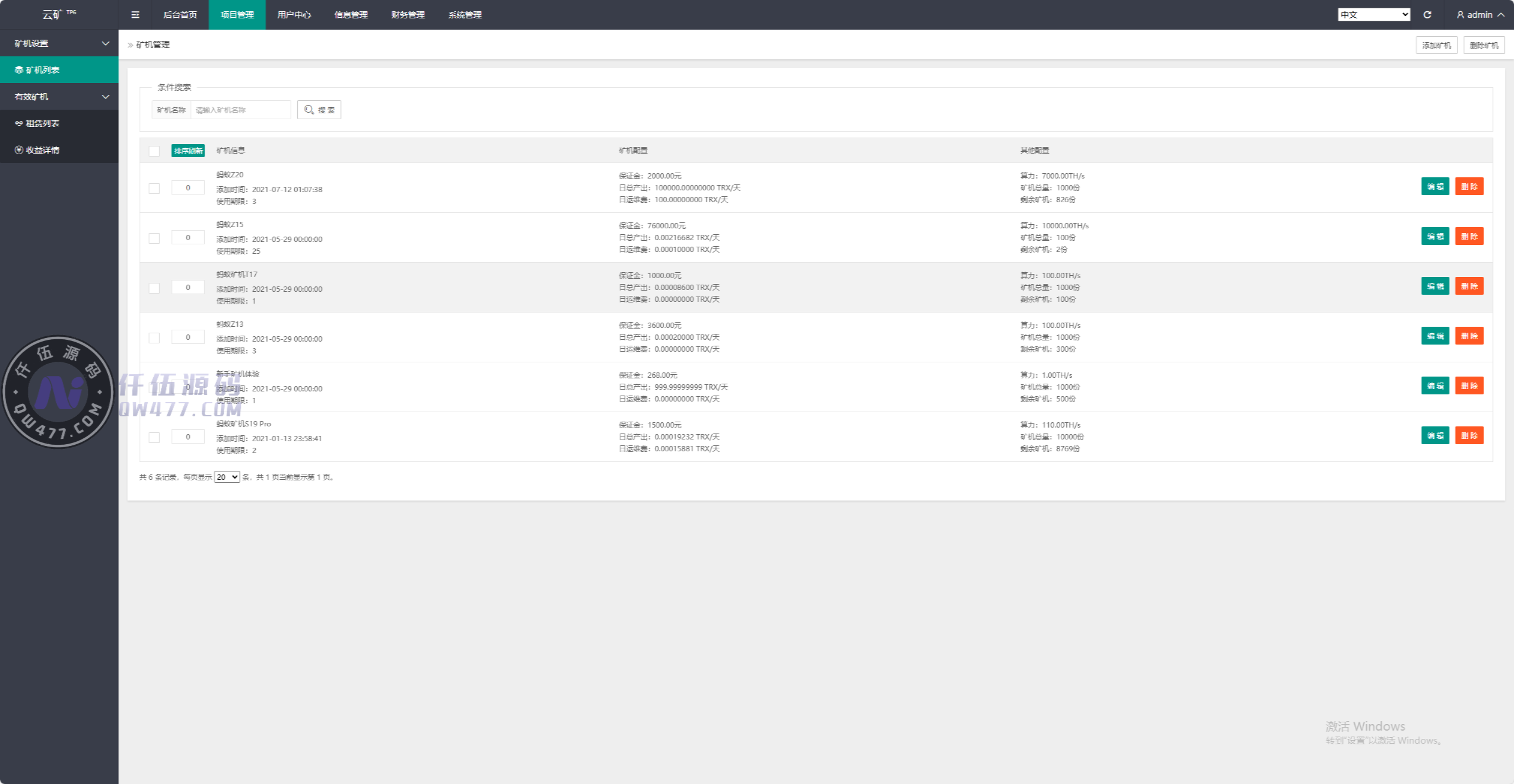Open the per-page 20 records dropdown
This screenshot has width=1514, height=784.
(x=227, y=477)
